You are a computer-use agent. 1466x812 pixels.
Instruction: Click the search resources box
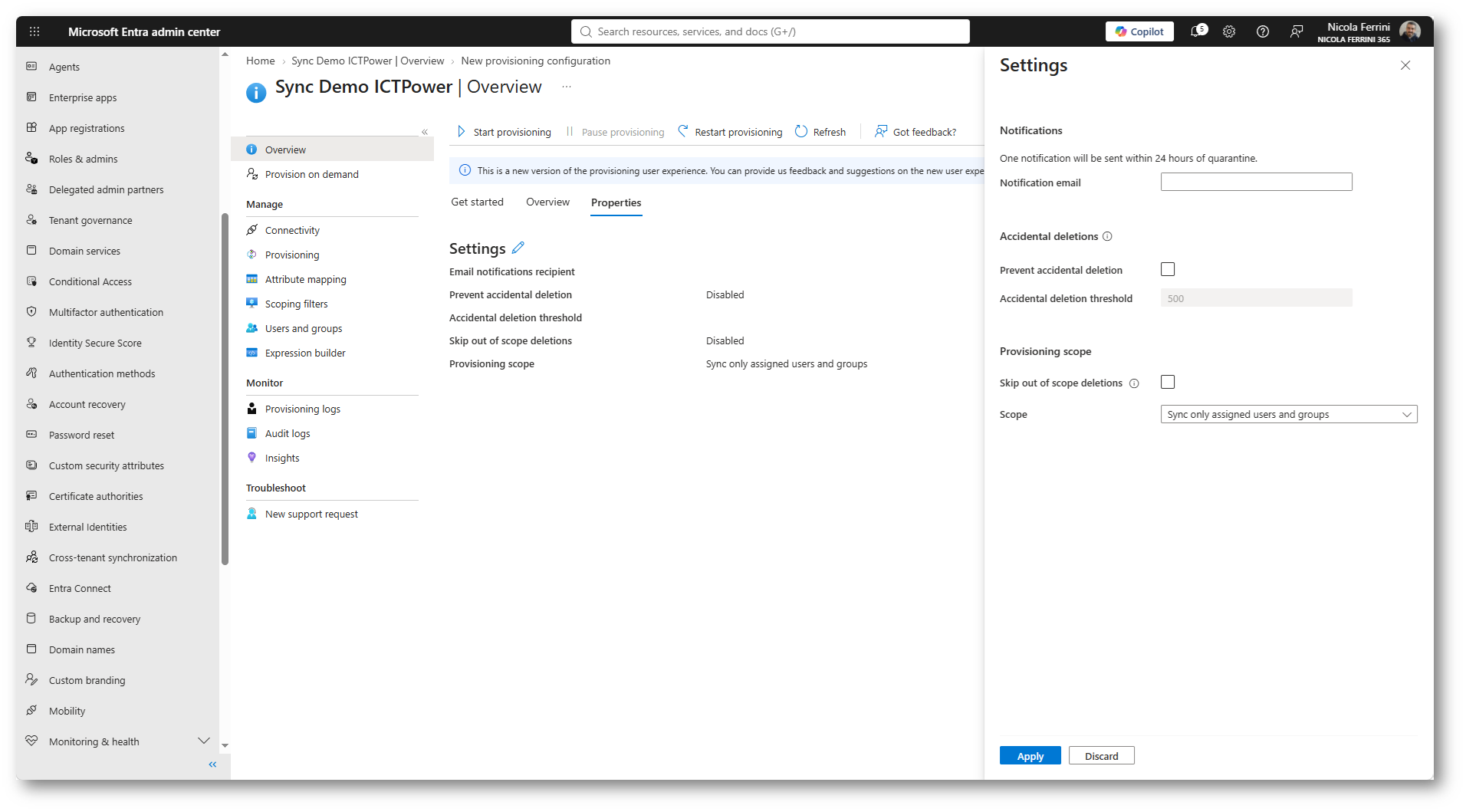click(x=771, y=31)
